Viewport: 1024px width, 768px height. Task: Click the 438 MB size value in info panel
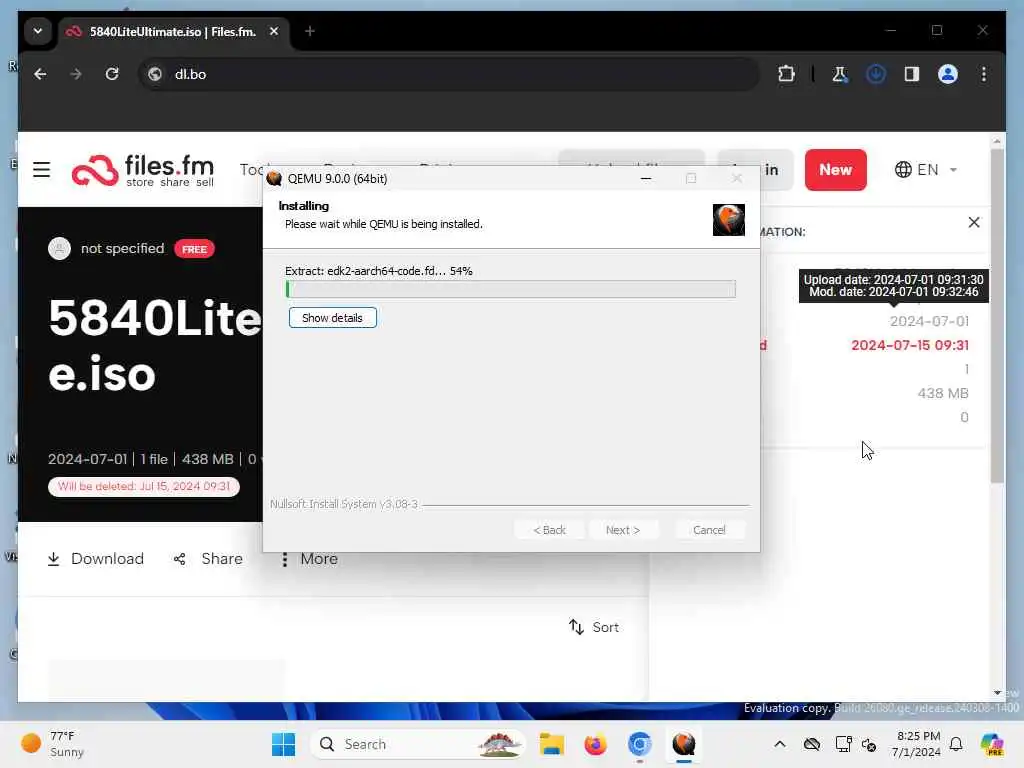point(942,393)
